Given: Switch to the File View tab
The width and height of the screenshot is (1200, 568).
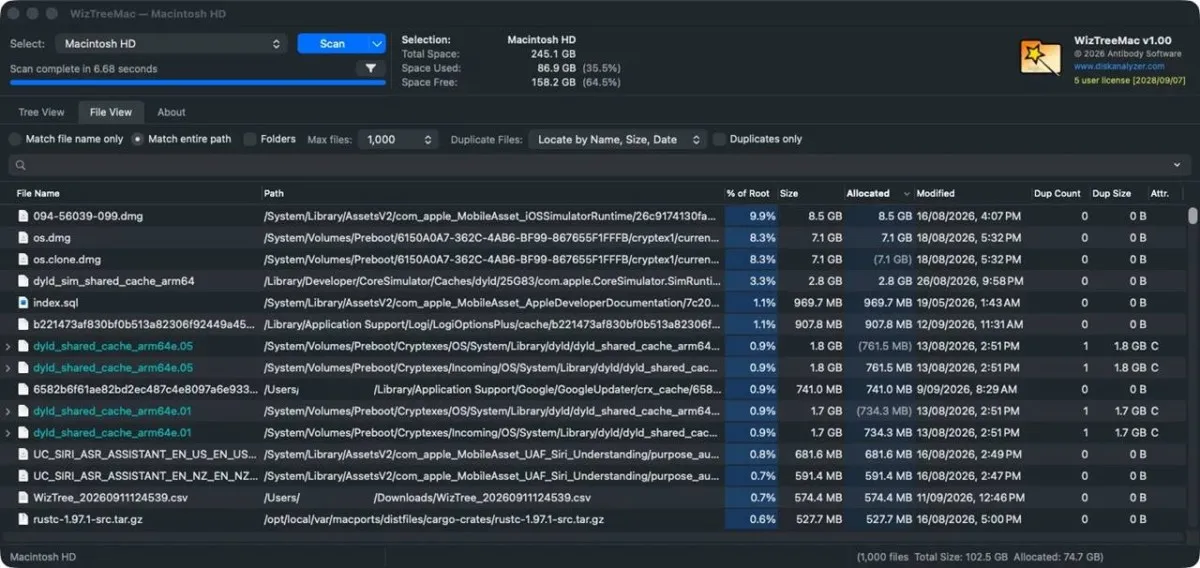Looking at the screenshot, I should pyautogui.click(x=111, y=112).
